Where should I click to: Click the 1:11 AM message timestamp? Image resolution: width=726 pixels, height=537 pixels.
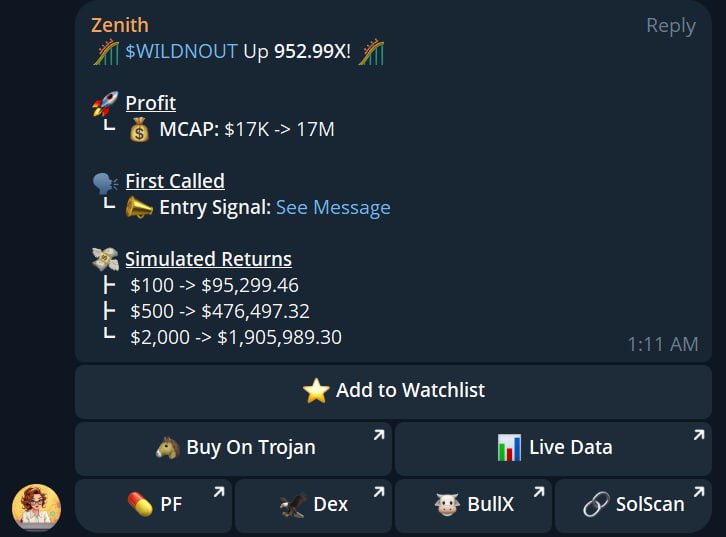coord(663,344)
